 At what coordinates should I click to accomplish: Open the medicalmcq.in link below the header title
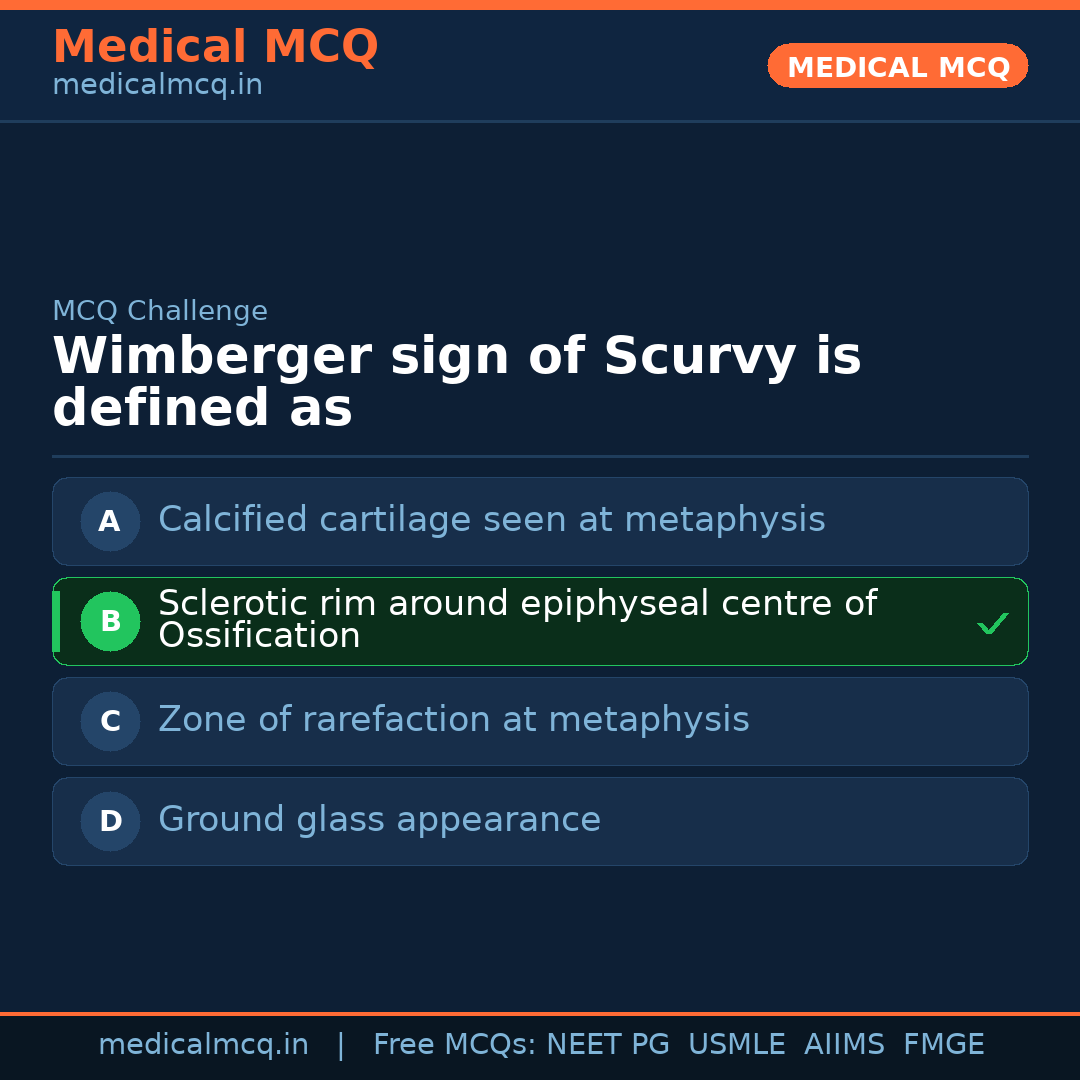tap(157, 86)
